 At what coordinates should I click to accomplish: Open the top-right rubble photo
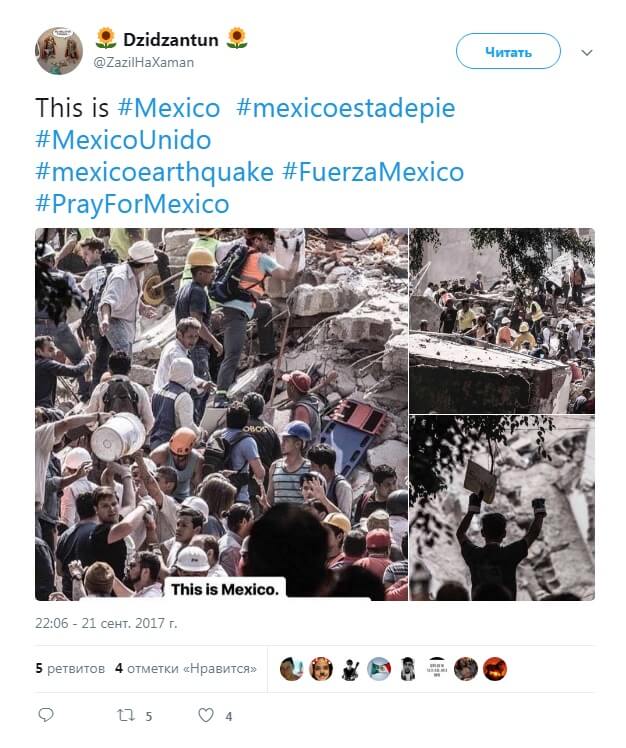click(502, 321)
